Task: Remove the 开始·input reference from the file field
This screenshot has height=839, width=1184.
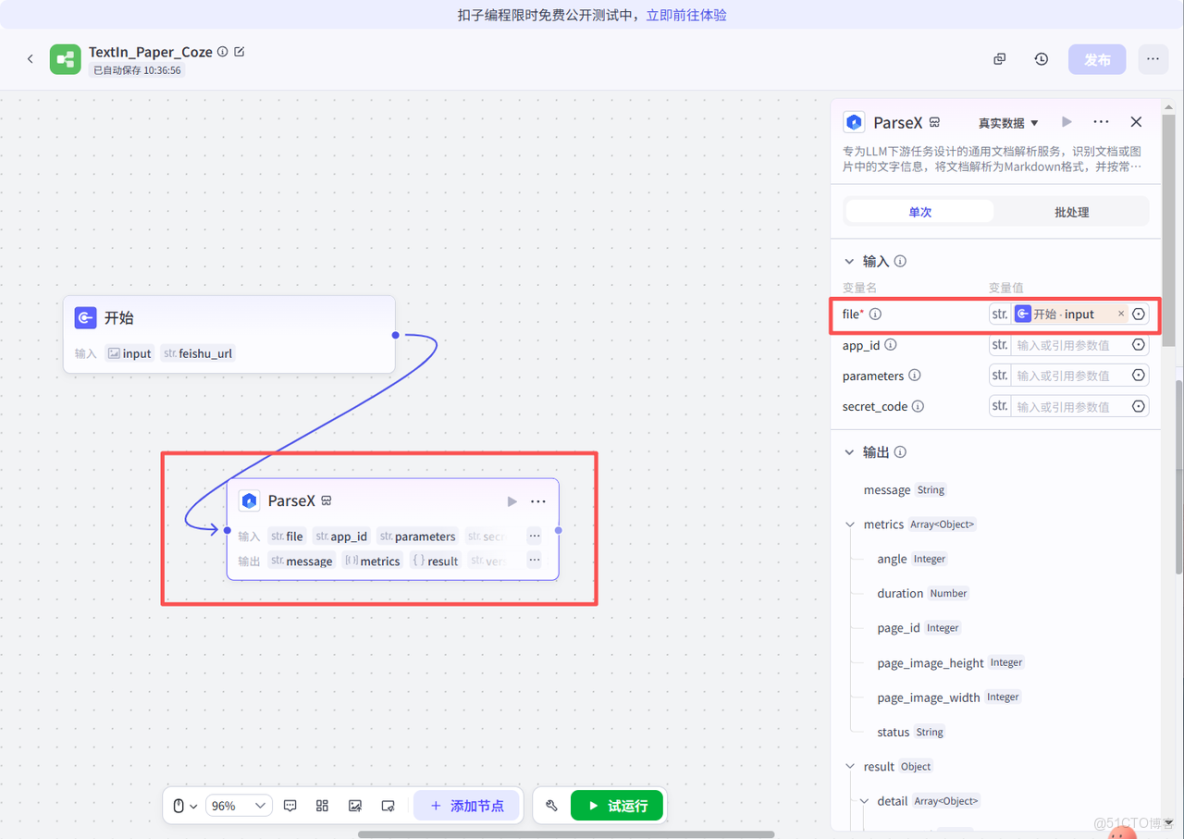Action: [x=1120, y=313]
